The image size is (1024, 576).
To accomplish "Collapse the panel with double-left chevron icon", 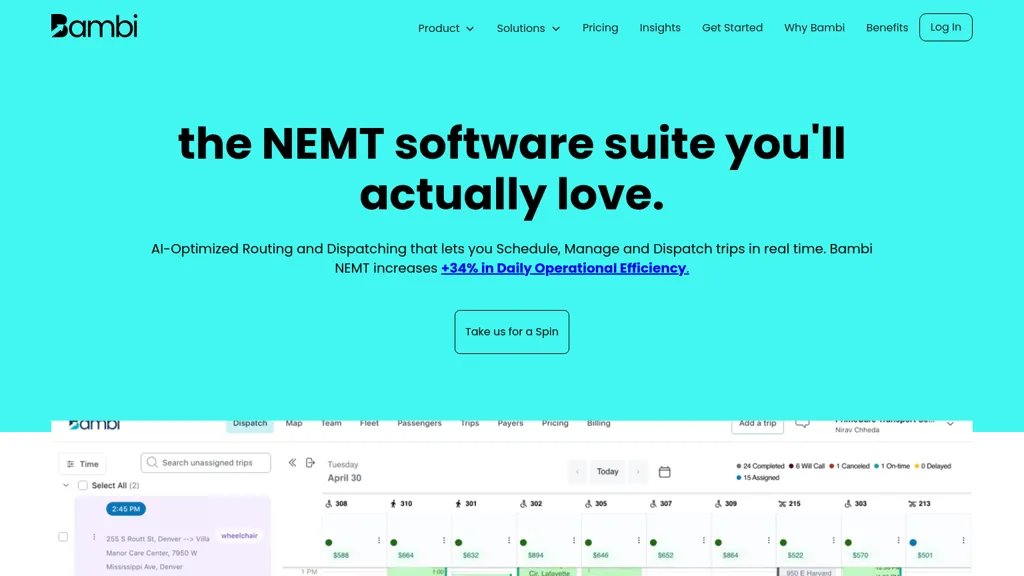I will tap(293, 463).
